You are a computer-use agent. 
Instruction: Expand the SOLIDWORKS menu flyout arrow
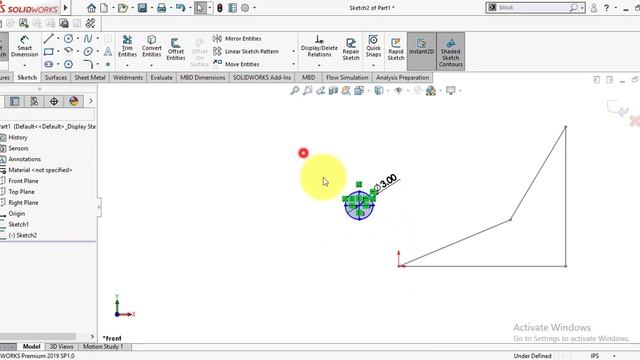click(65, 8)
